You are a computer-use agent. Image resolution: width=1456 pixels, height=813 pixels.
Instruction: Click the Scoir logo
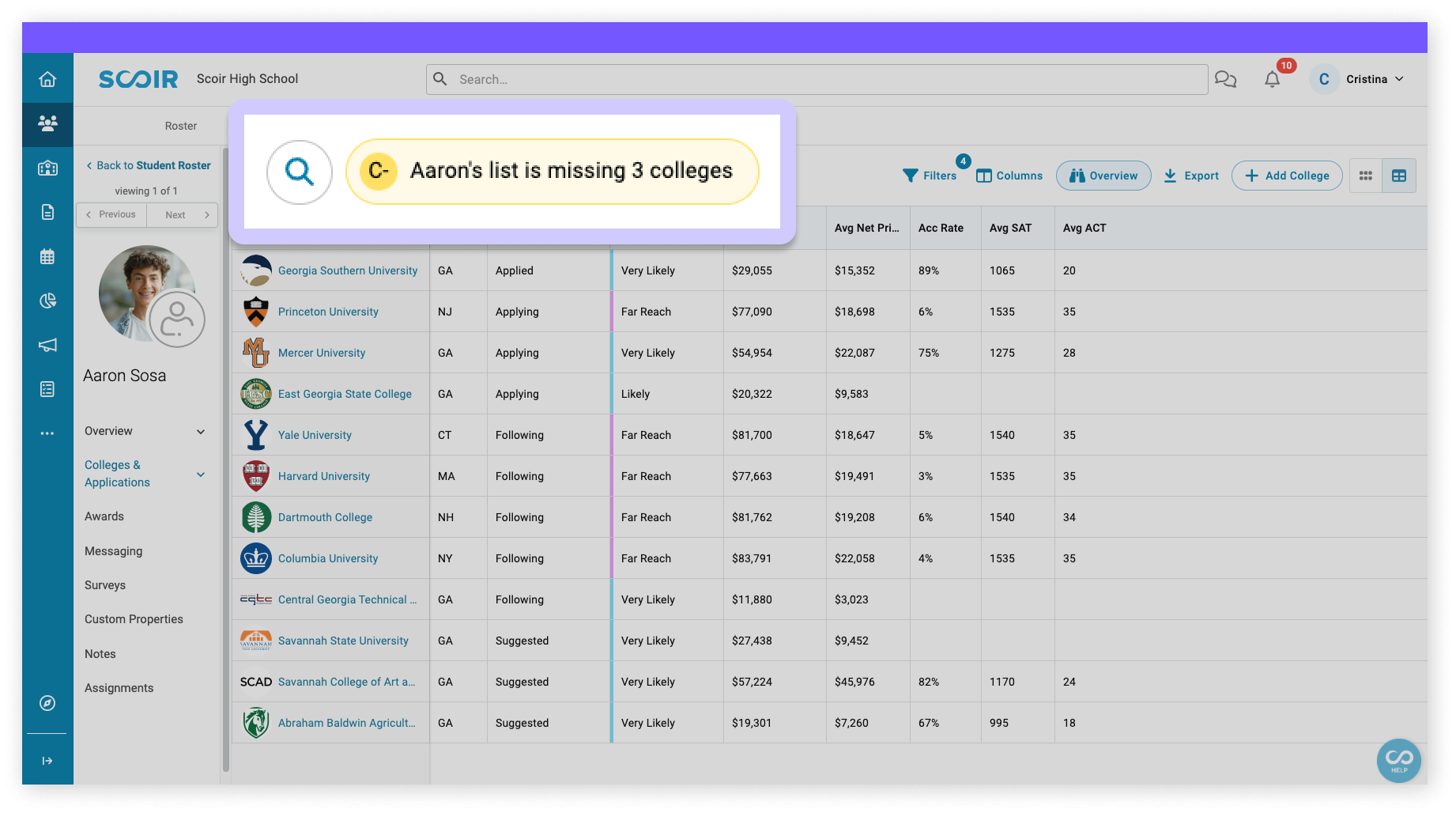138,79
